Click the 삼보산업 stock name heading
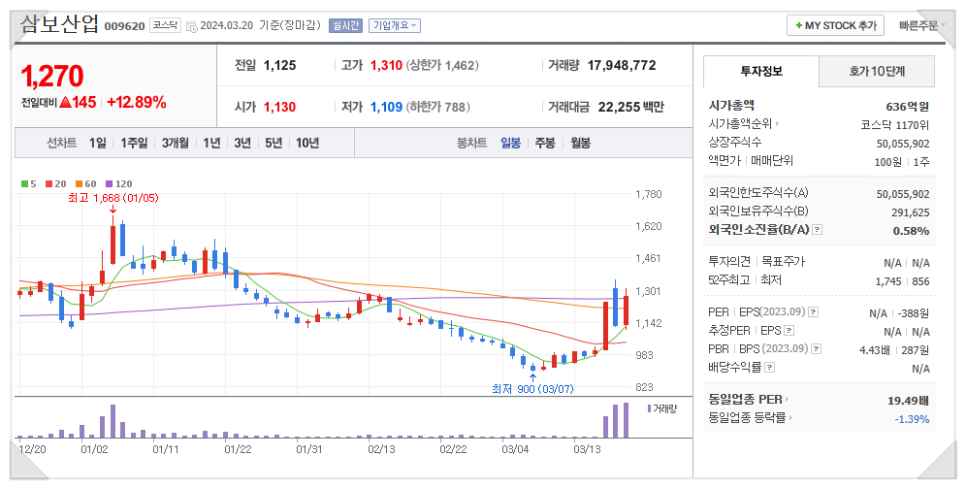The width and height of the screenshot is (966, 489). tap(59, 23)
